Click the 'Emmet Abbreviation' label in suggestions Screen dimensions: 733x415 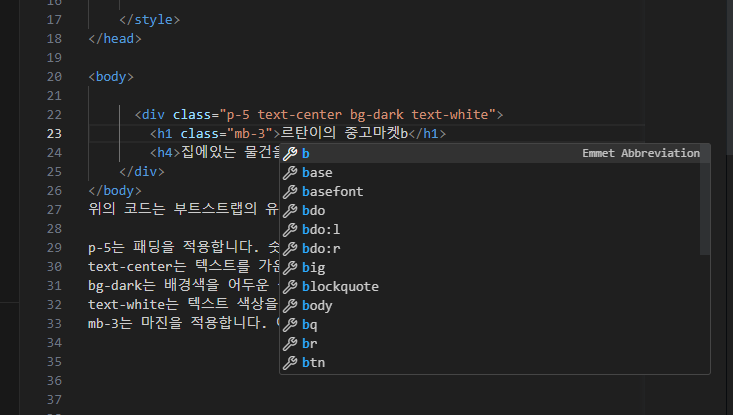[x=641, y=153]
